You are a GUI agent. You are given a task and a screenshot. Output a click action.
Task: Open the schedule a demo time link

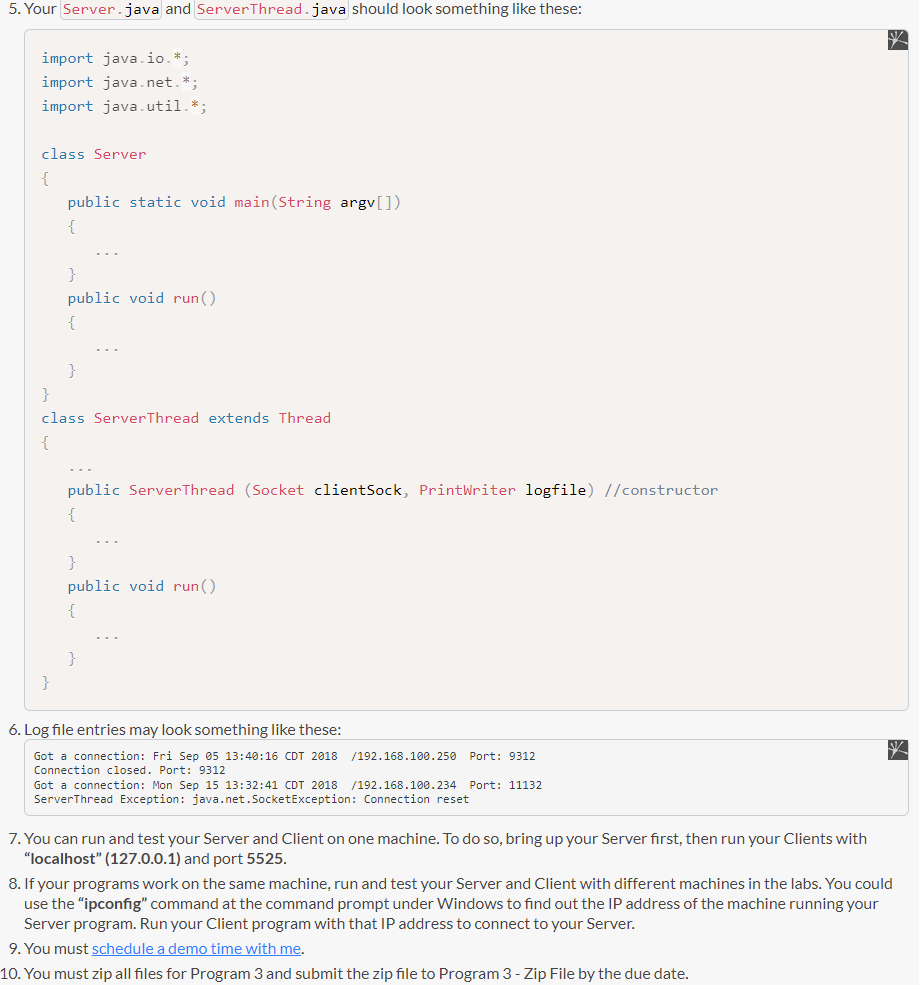196,949
